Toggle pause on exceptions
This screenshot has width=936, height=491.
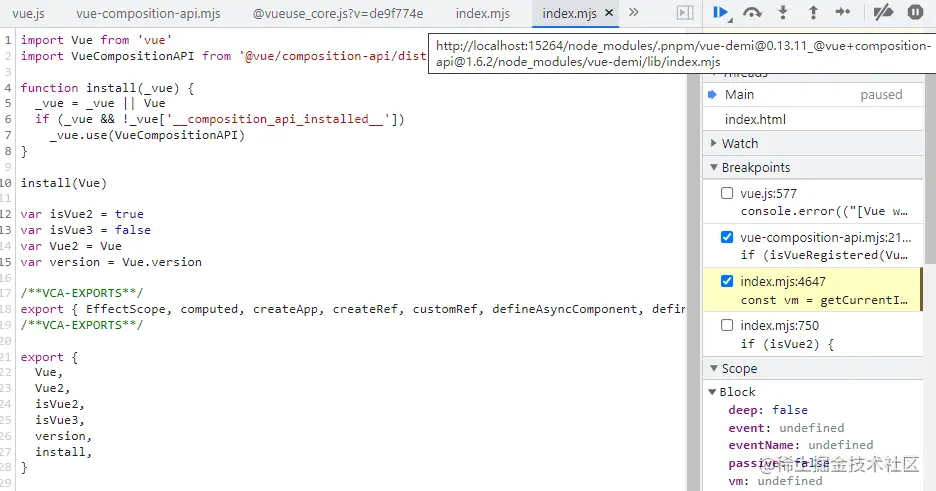915,12
